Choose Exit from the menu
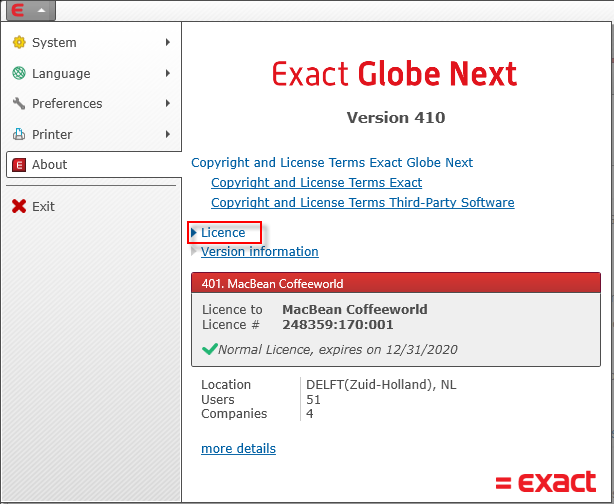This screenshot has width=614, height=504. point(94,206)
